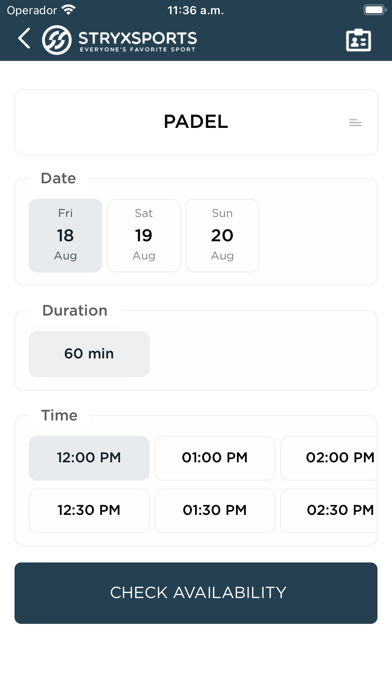
Task: Open the member ID card icon
Action: click(358, 40)
